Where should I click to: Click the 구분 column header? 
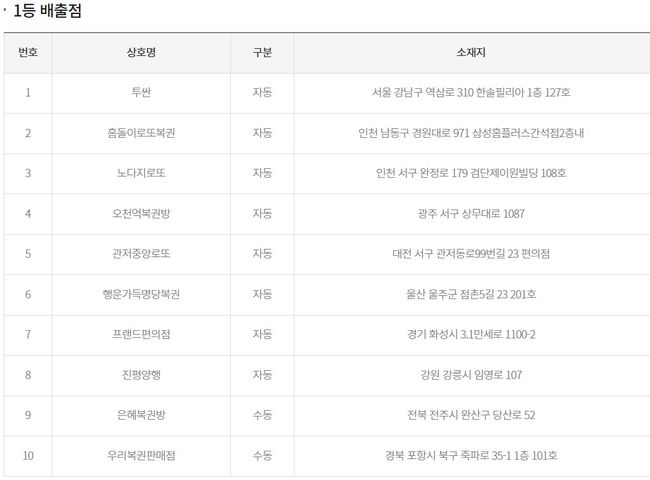262,53
